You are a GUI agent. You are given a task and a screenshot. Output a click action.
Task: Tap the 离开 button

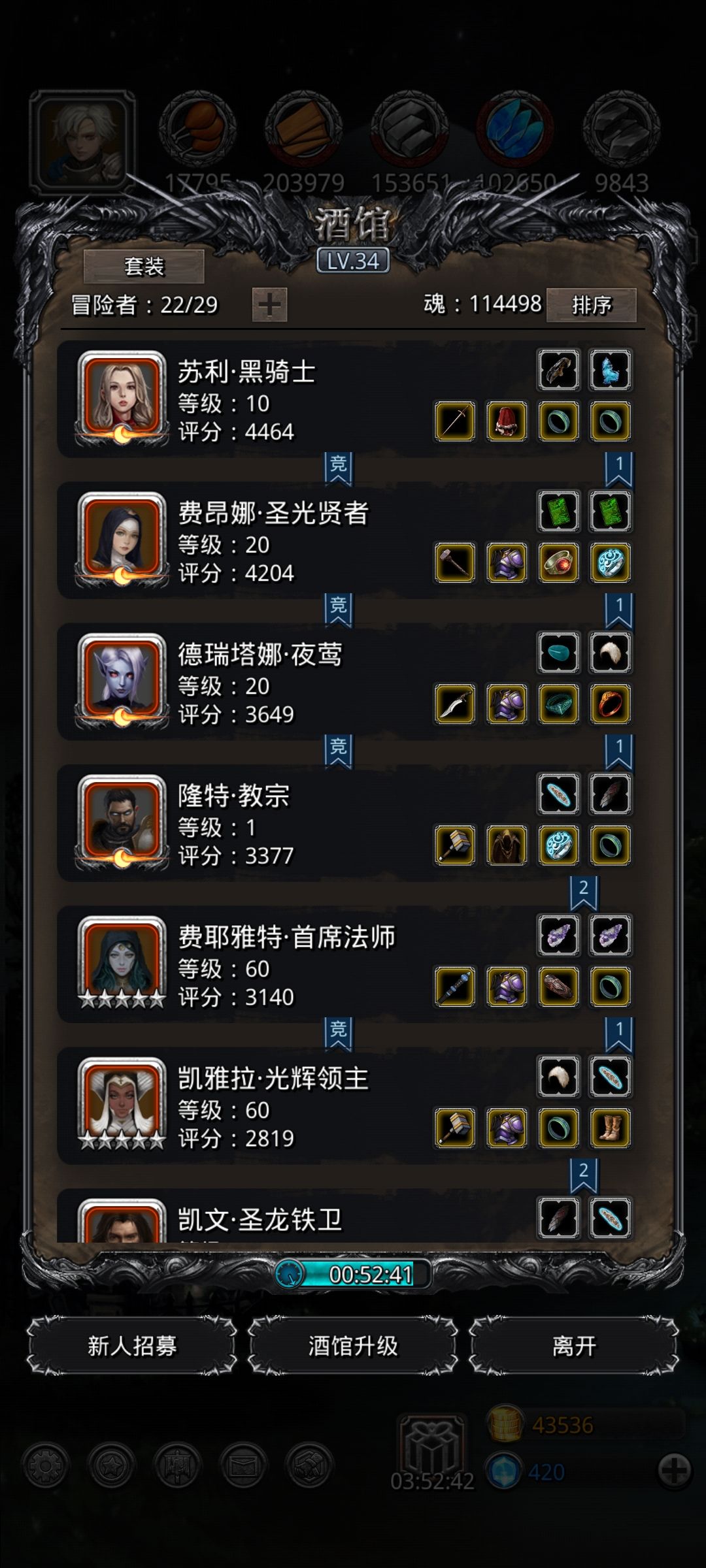(574, 1346)
